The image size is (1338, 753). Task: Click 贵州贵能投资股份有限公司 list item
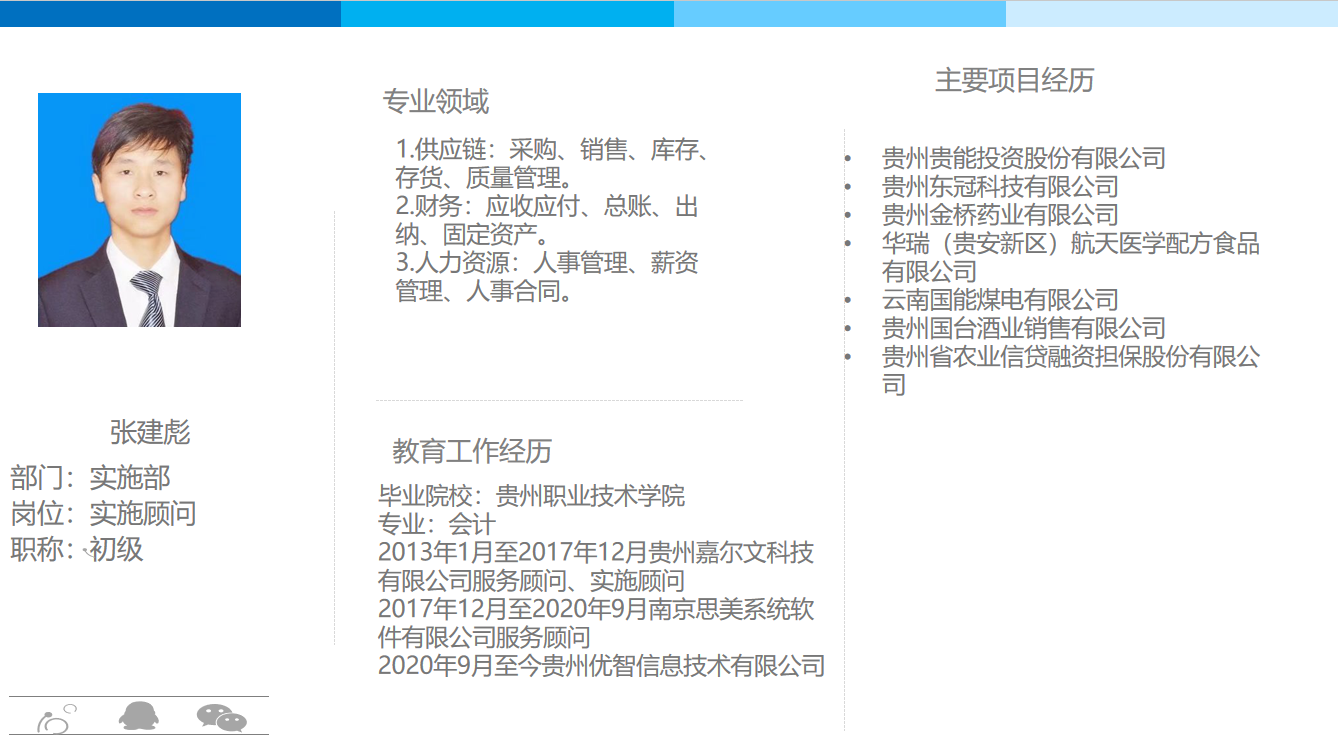pyautogui.click(x=1023, y=158)
